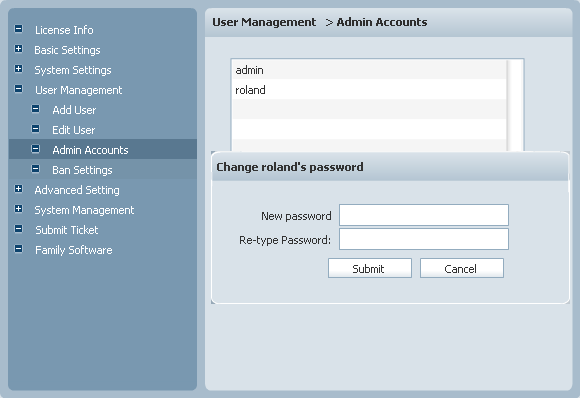The width and height of the screenshot is (580, 398).
Task: Click the New password field
Action: [424, 215]
